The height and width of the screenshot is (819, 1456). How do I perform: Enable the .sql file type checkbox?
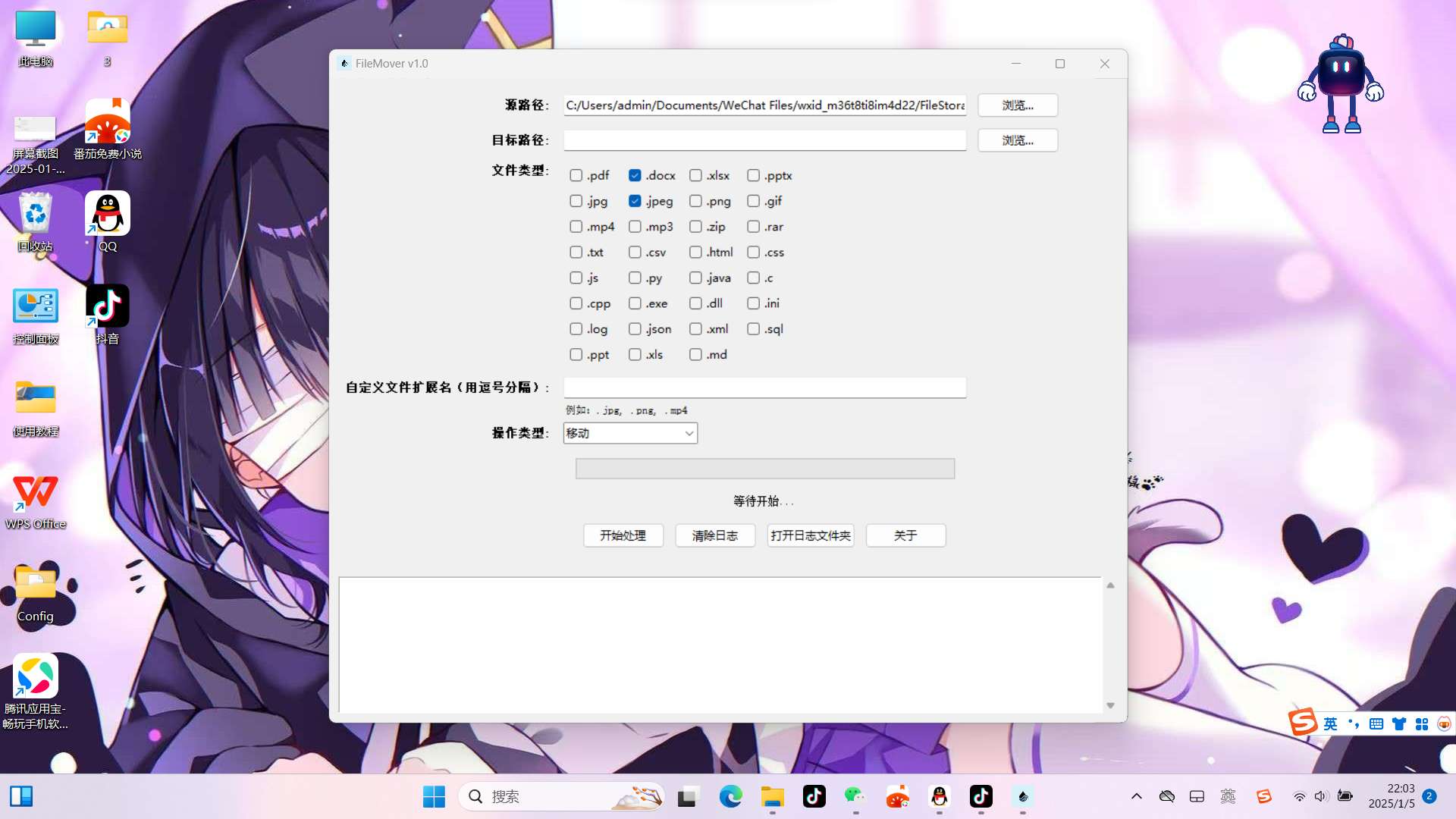coord(753,329)
